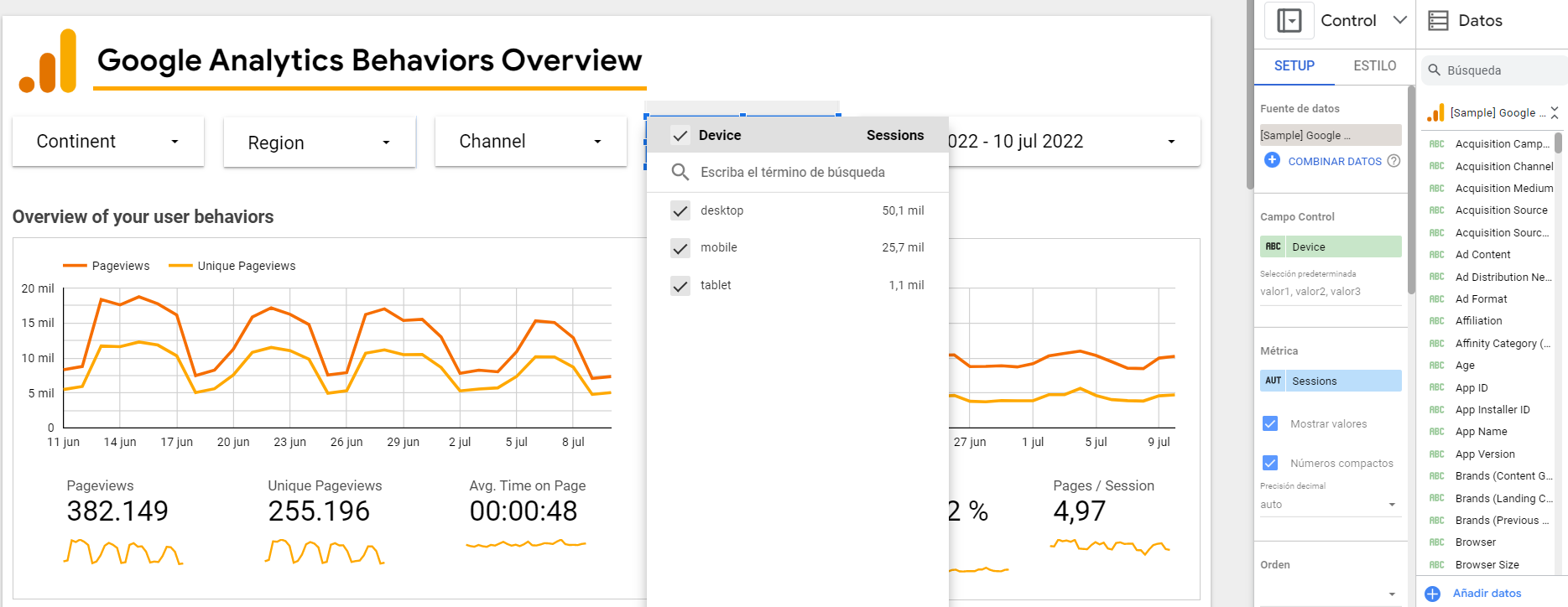The height and width of the screenshot is (607, 1568).
Task: Select the [Sample] Google data source field
Action: [x=1331, y=135]
